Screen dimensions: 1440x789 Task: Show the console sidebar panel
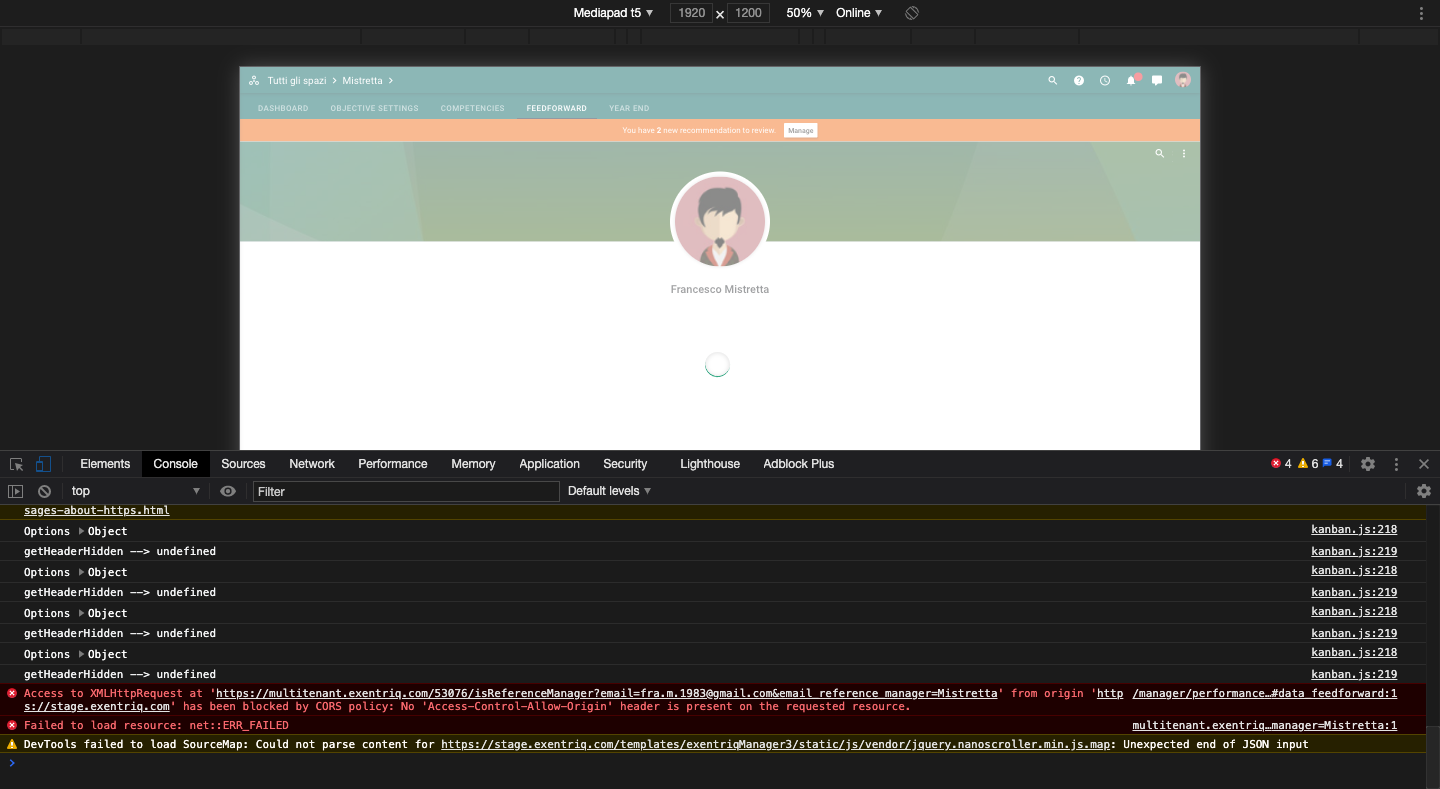pos(15,491)
